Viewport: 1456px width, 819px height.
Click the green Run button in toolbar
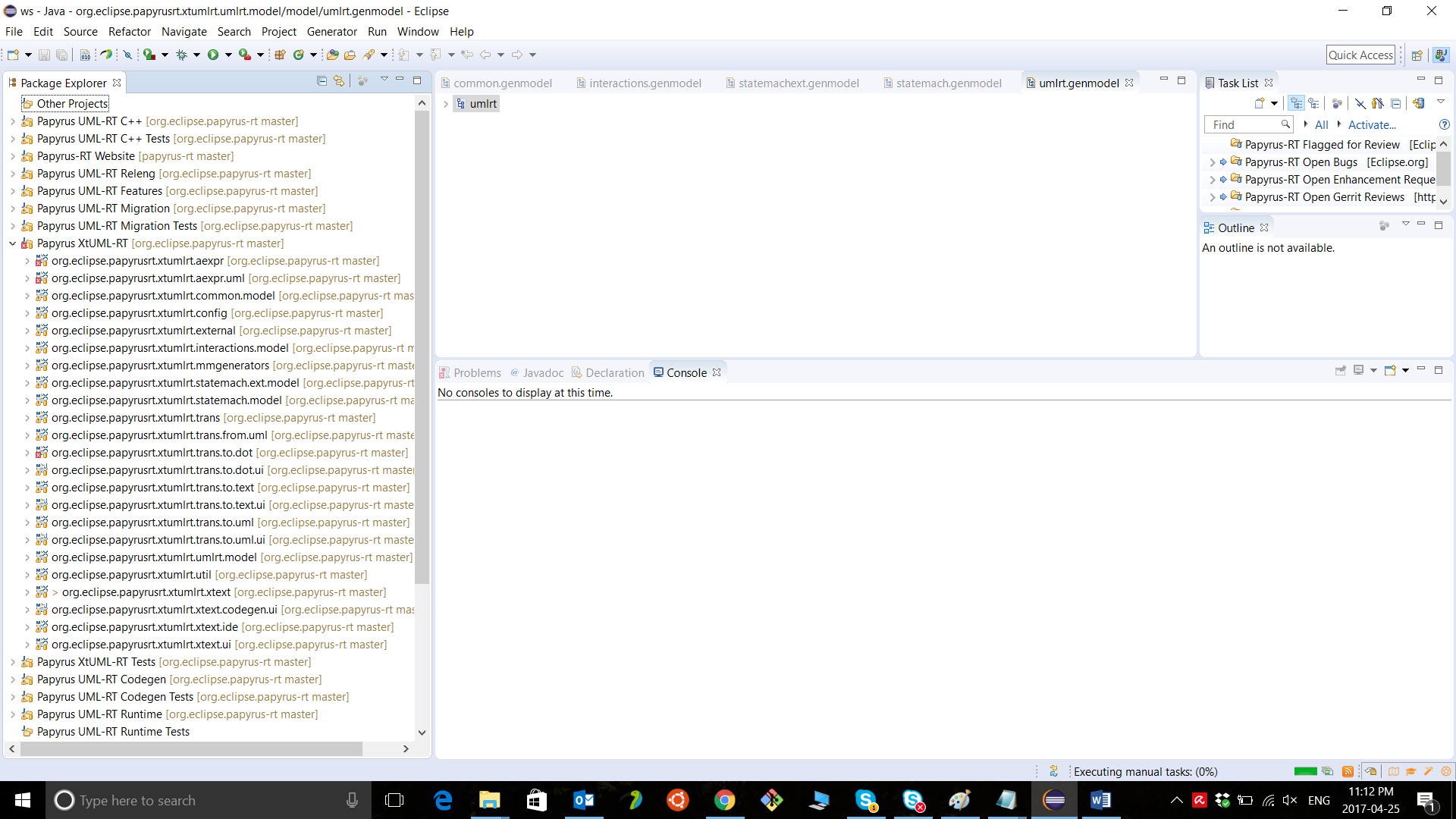213,55
